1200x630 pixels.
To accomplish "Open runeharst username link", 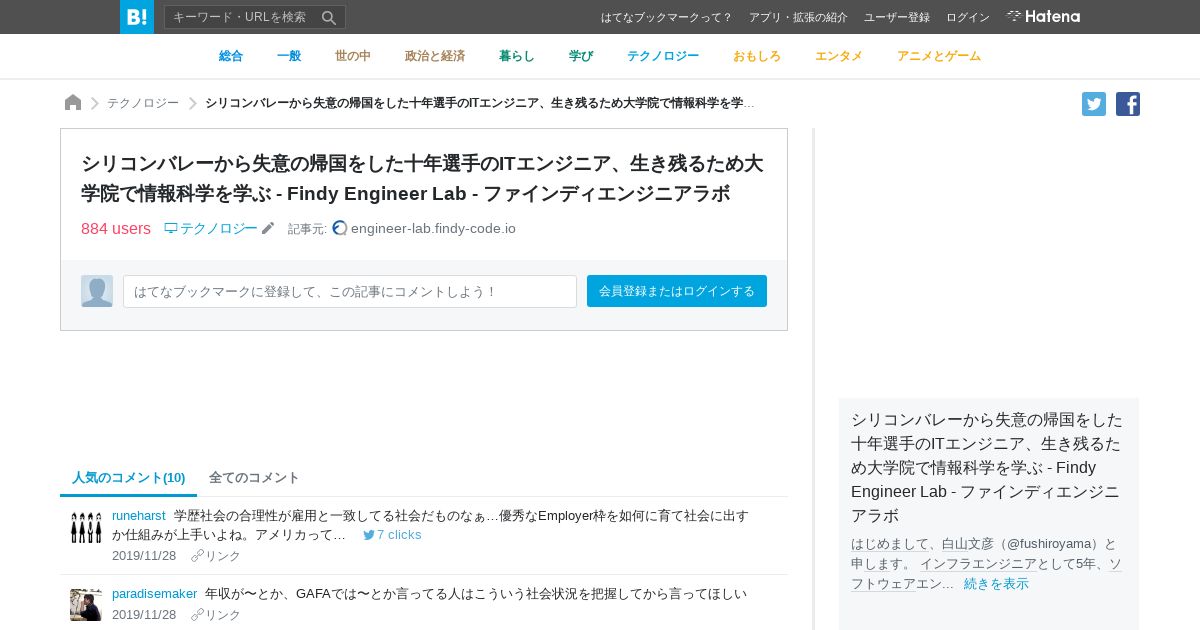I will coord(139,516).
